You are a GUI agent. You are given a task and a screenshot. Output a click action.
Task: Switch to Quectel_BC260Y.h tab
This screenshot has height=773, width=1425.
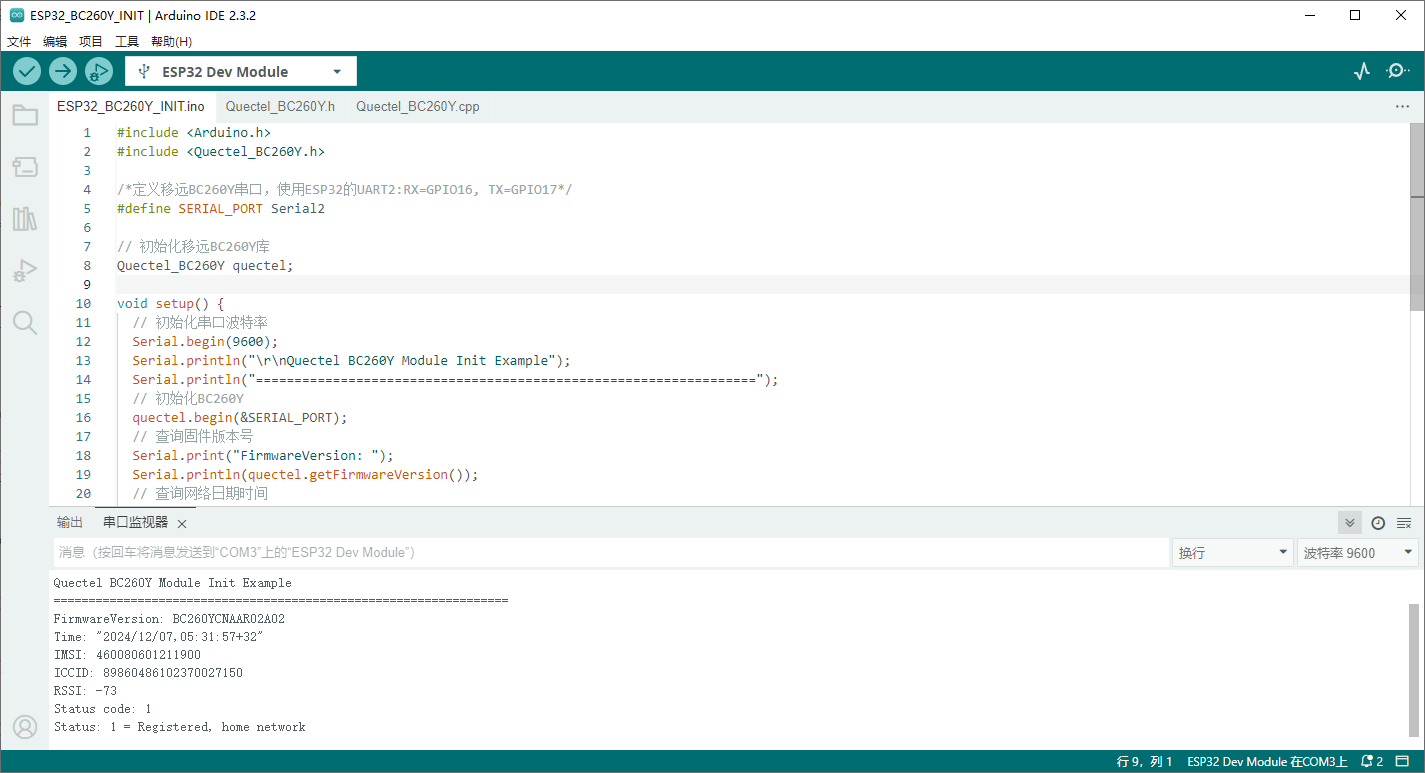pos(280,106)
